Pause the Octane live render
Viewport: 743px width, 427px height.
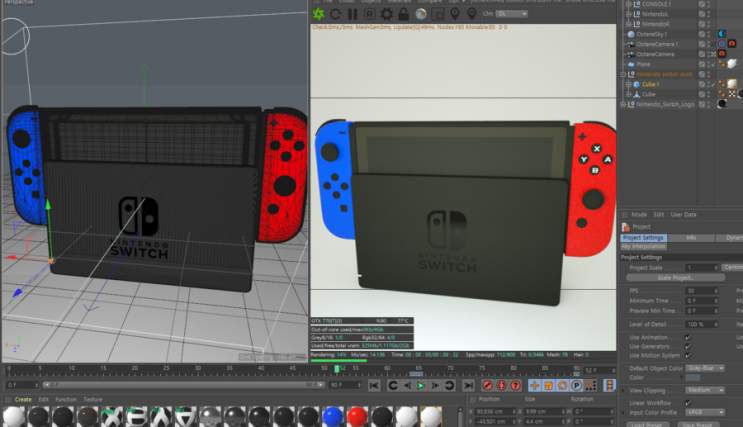(x=353, y=14)
